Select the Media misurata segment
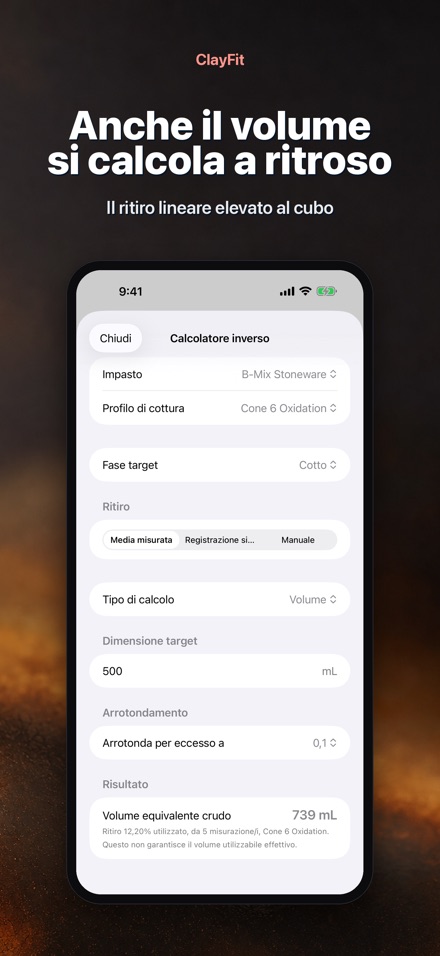Image resolution: width=440 pixels, height=956 pixels. (141, 540)
